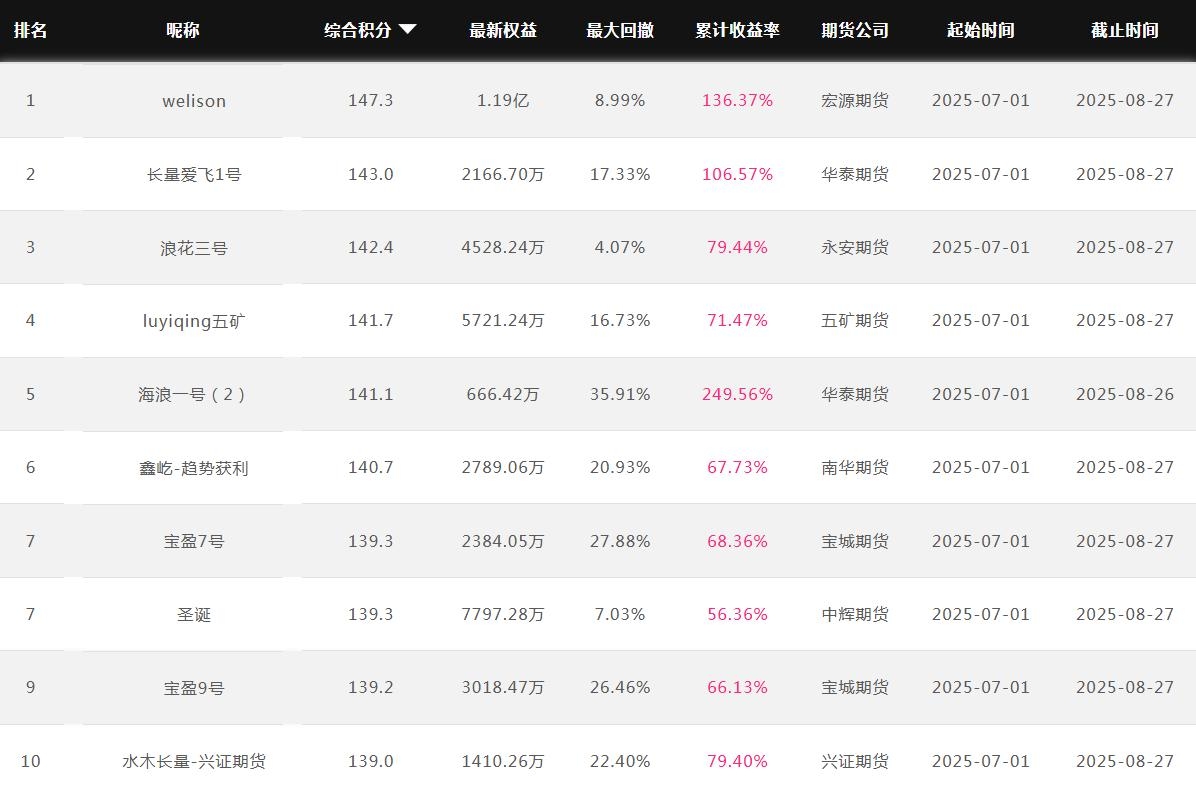Sort by 排名 column header
This screenshot has width=1196, height=795.
31,30
